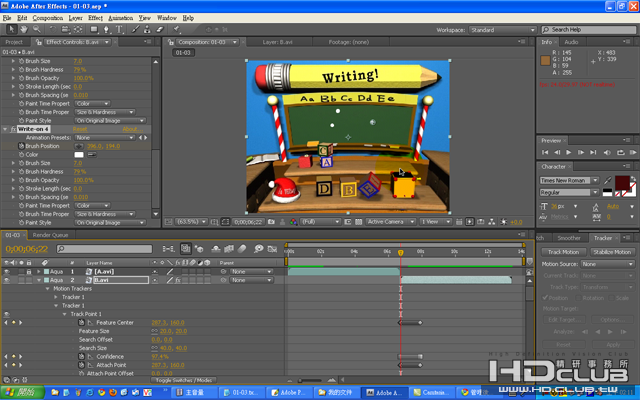
Task: Click About link of Write-on 4
Action: click(x=133, y=129)
